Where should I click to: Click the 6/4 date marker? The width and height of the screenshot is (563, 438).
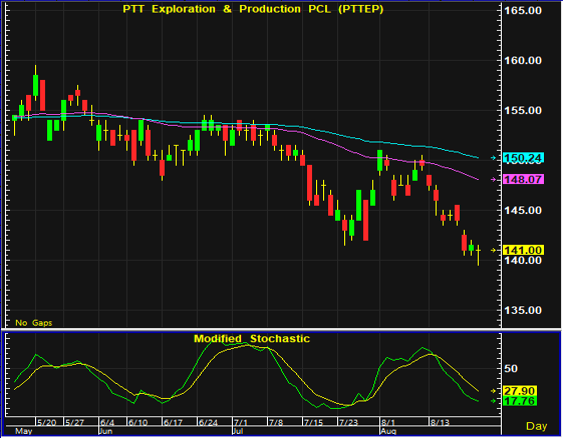click(x=107, y=422)
